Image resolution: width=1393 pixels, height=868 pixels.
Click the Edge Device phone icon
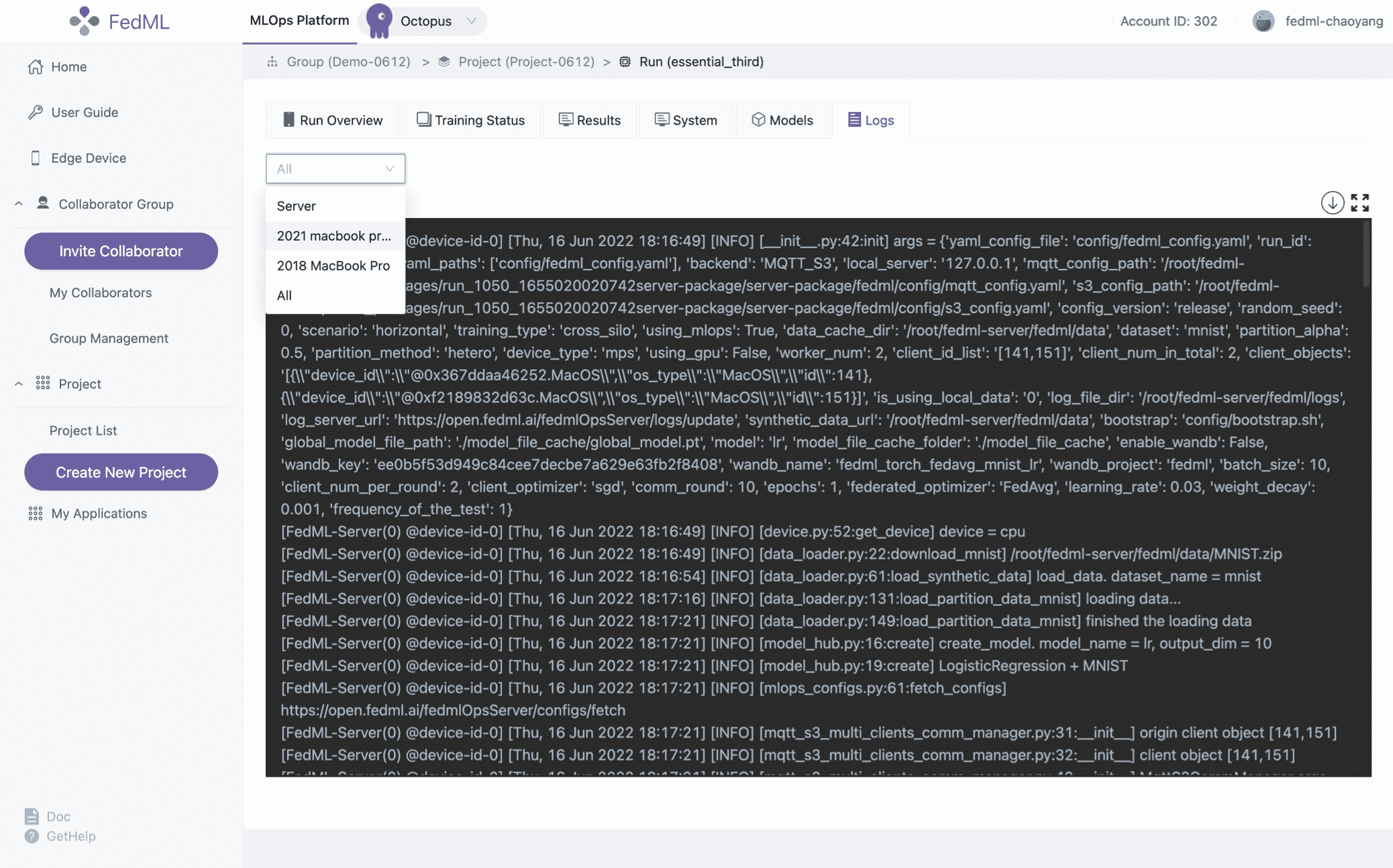(x=36, y=158)
